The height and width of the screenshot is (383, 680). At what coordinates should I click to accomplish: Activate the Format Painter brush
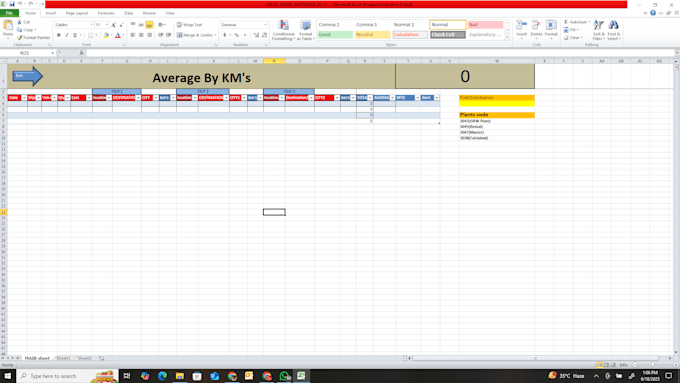[x=20, y=38]
